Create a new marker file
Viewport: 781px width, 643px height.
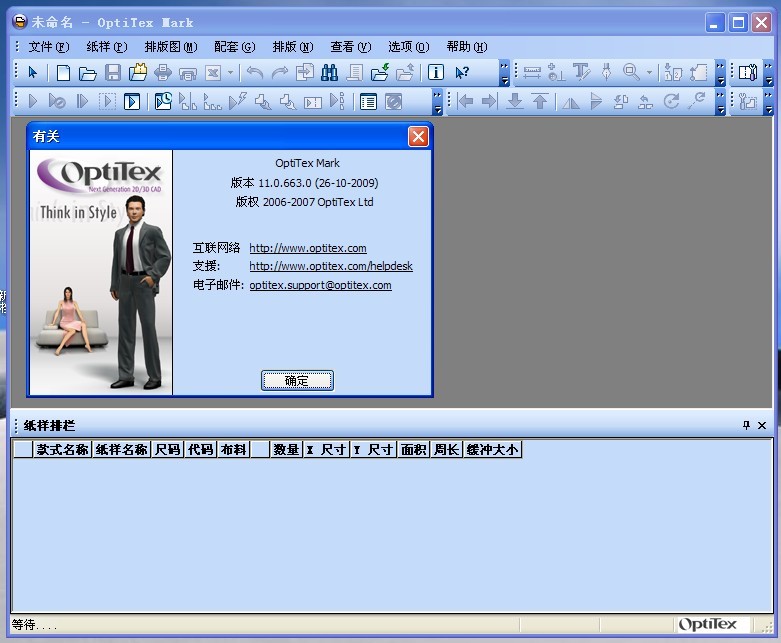63,73
